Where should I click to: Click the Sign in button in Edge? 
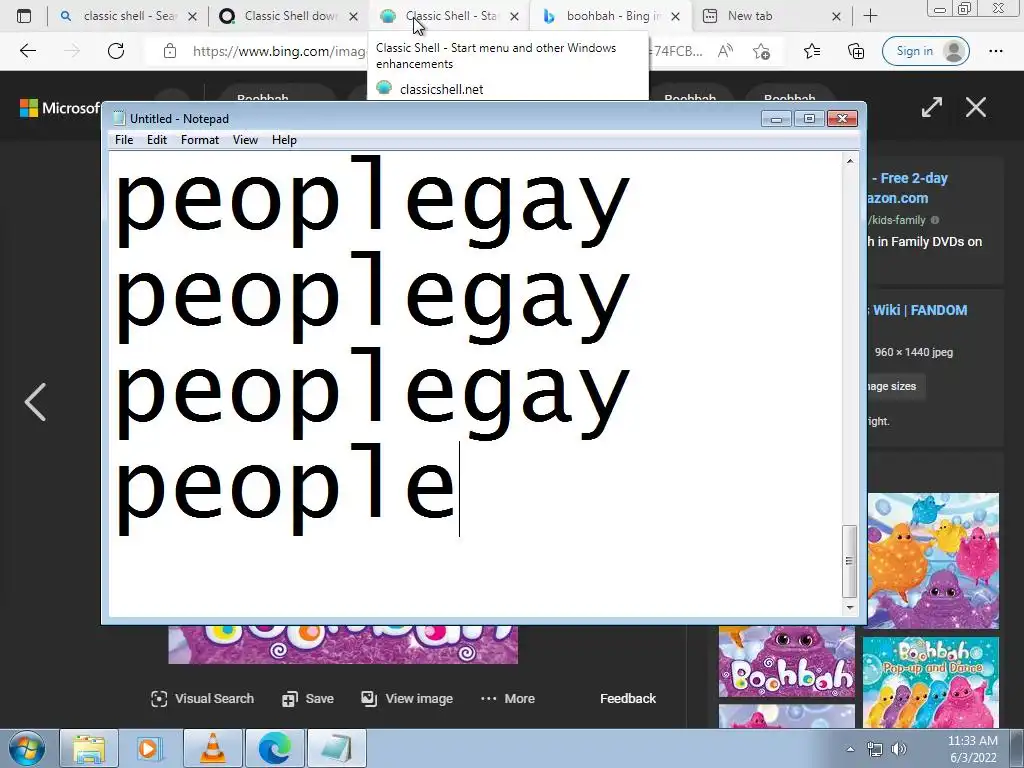pos(925,51)
